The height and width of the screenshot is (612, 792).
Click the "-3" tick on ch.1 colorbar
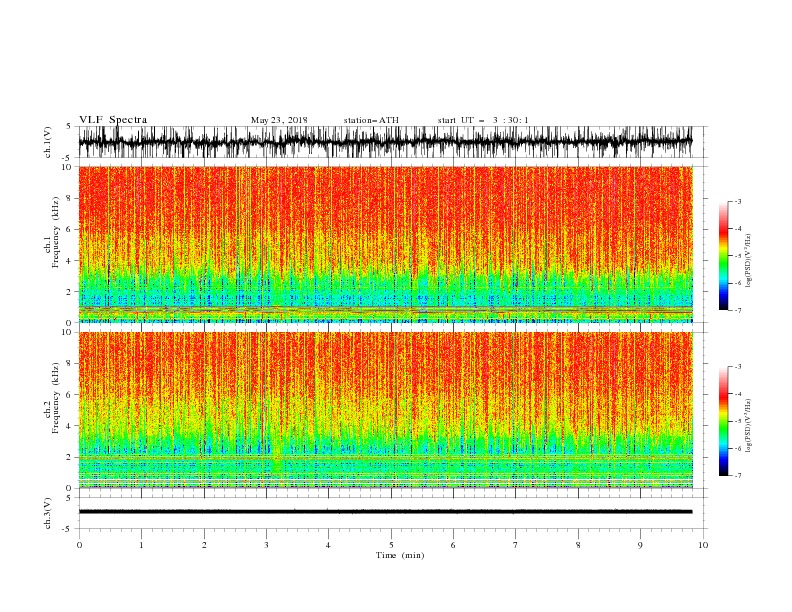(x=738, y=201)
